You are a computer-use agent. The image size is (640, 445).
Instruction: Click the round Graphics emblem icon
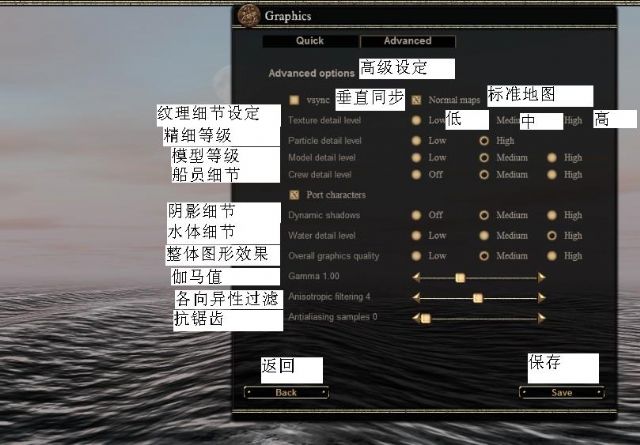point(249,16)
